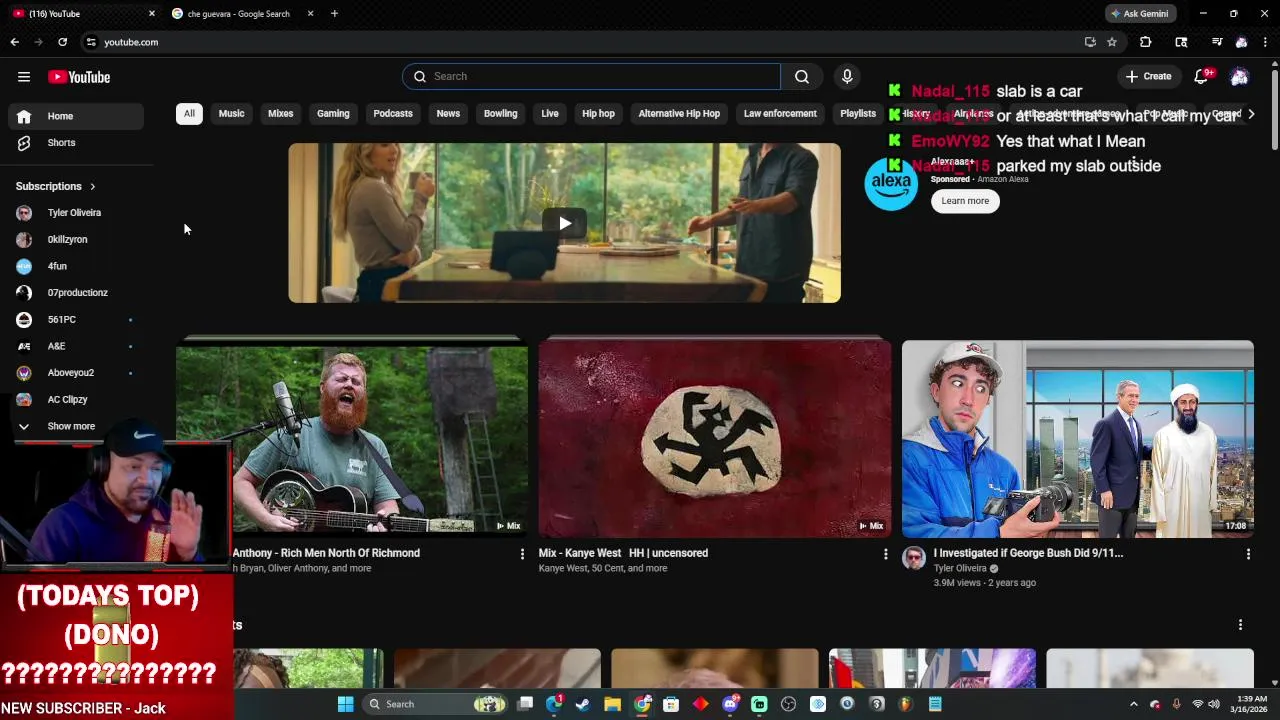
Task: Select the News filter chip
Action: (x=448, y=114)
